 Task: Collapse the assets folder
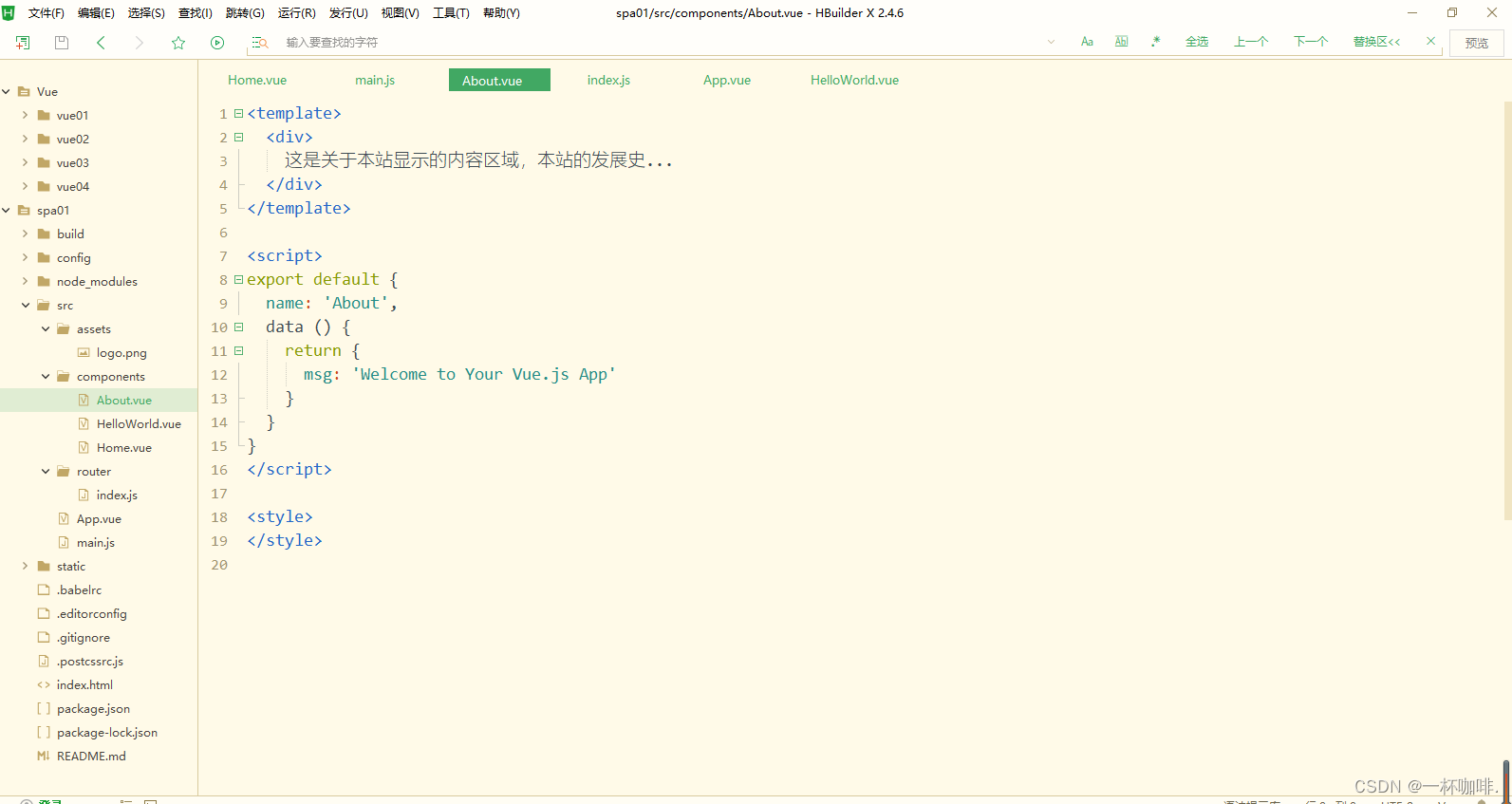[46, 328]
